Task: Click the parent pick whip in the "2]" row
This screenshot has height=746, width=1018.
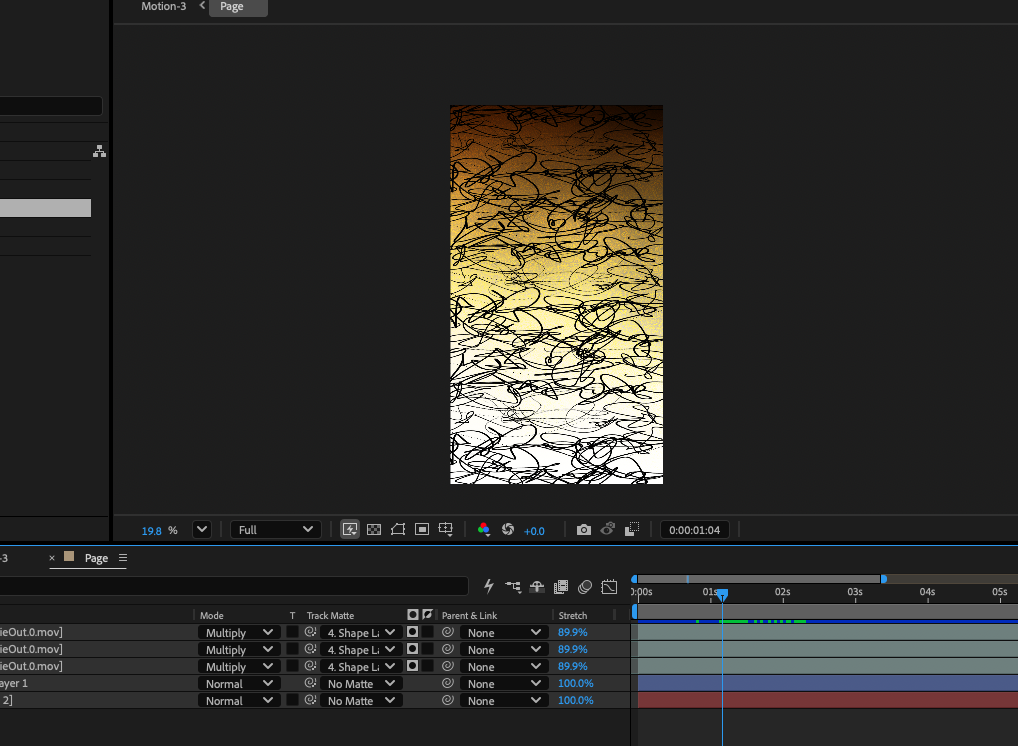Action: pos(447,700)
